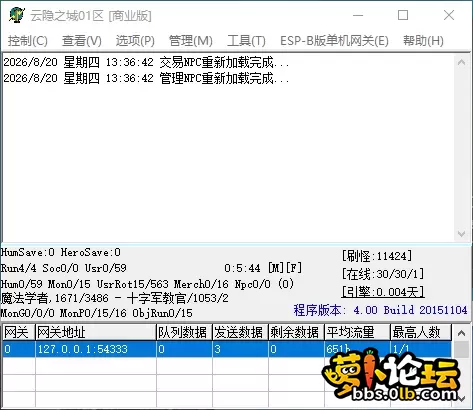Maximize the 云隐之城01区 window
473x410 pixels.
point(403,15)
